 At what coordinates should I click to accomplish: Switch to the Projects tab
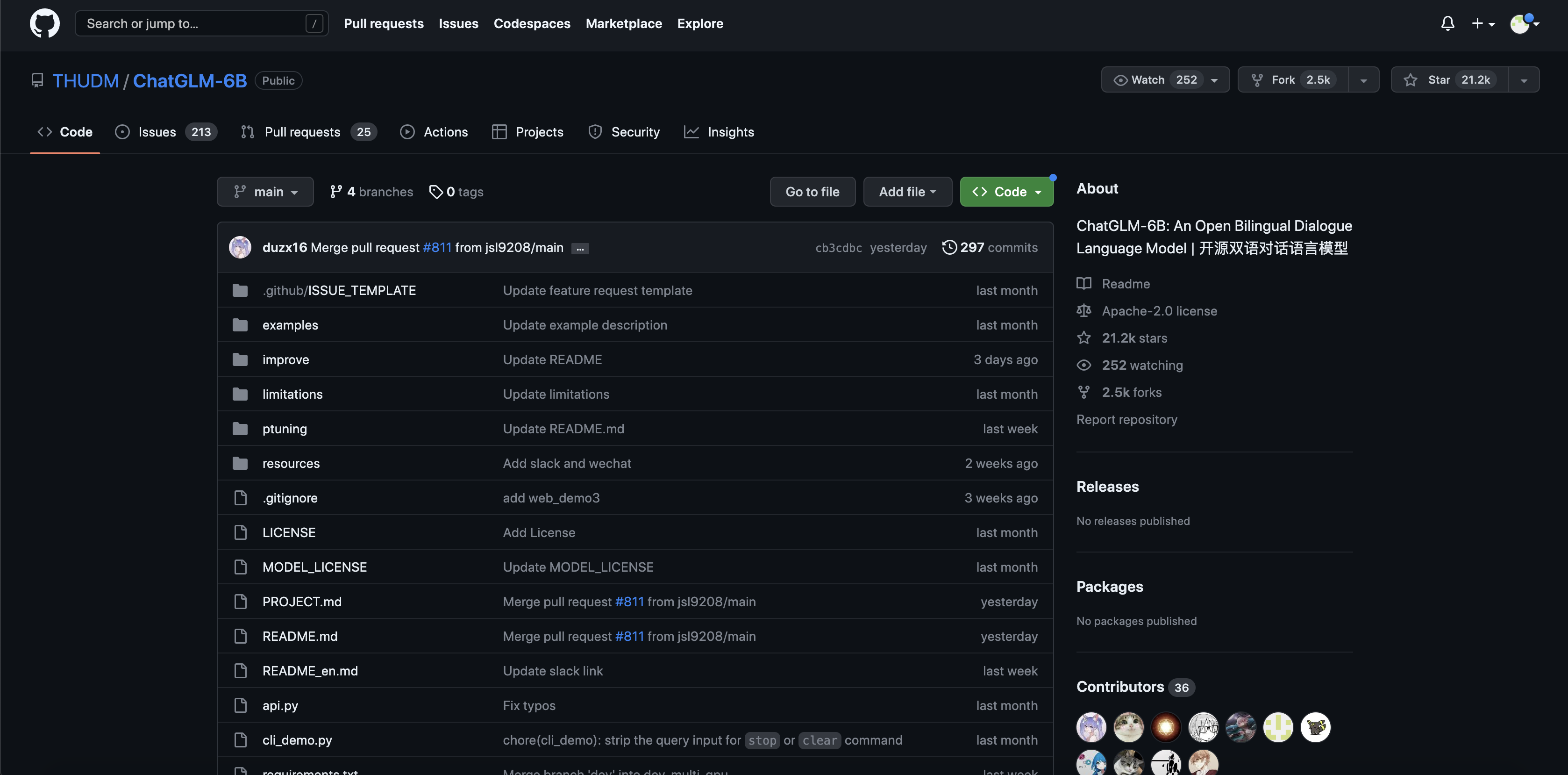[x=527, y=131]
